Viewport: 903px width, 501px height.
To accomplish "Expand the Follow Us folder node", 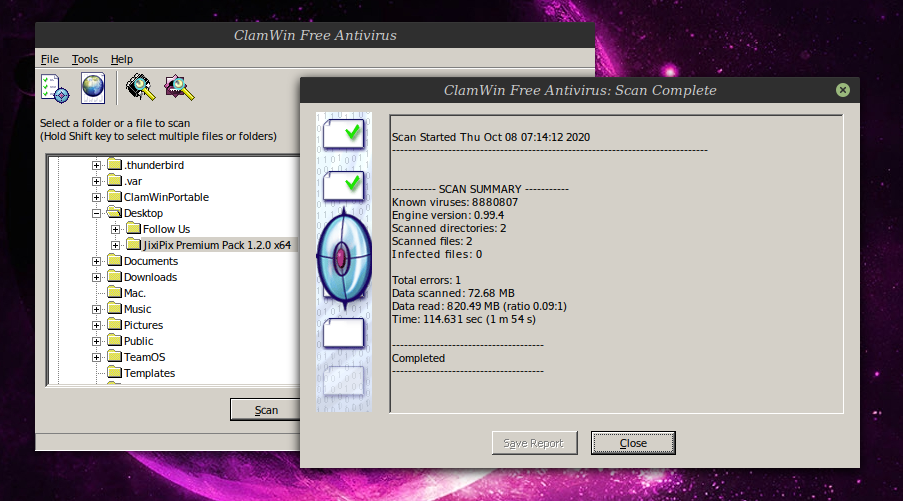I will 115,229.
